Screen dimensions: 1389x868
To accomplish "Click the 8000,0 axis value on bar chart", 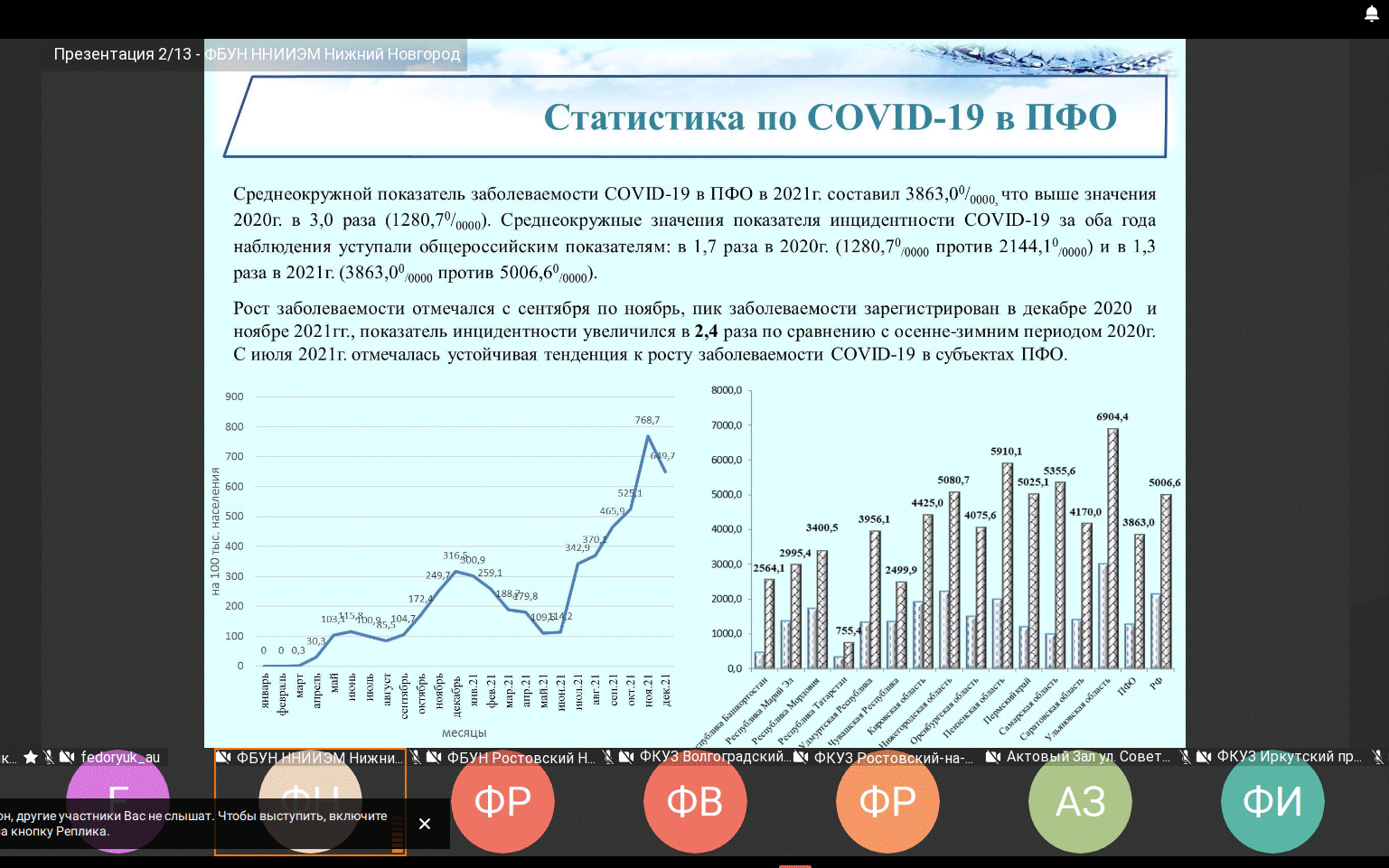I will 727,390.
